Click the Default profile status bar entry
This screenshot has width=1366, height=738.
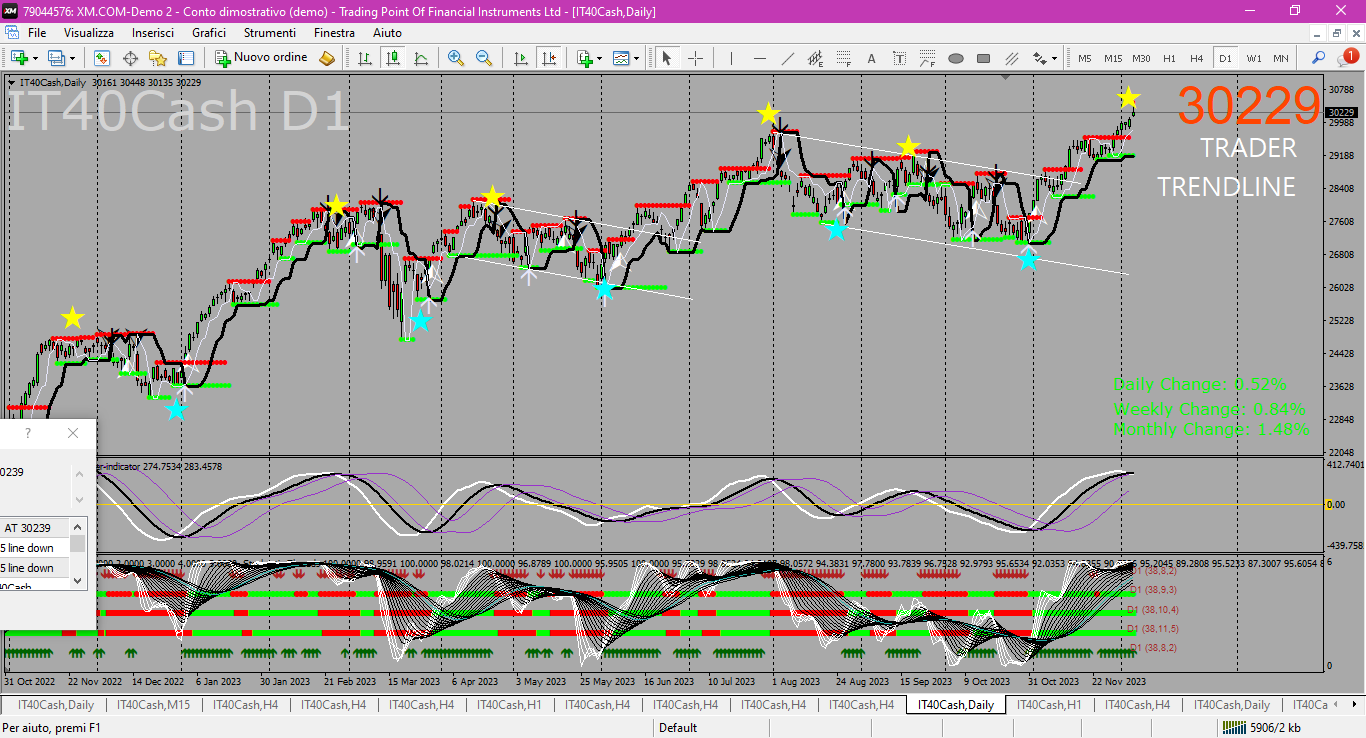point(678,727)
